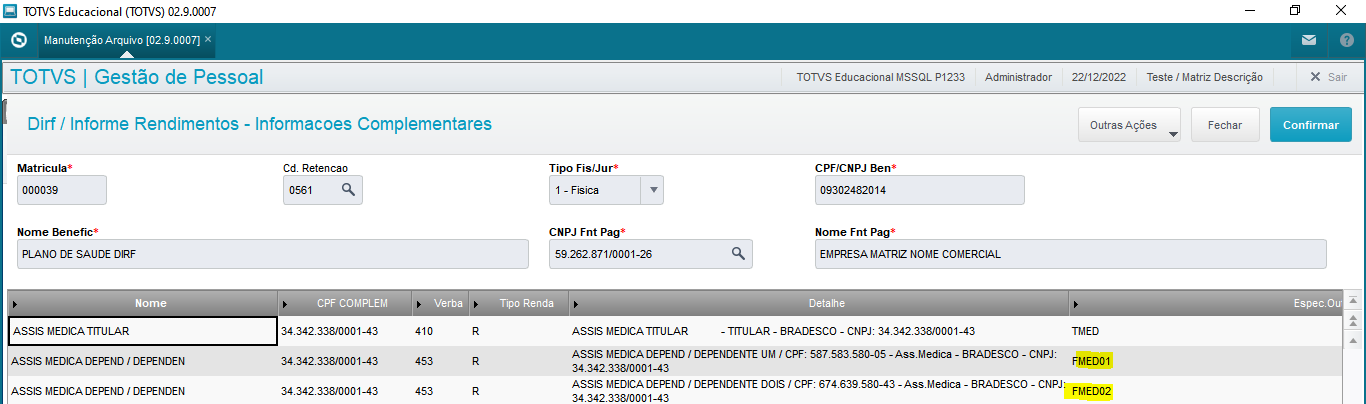Click the Fechar button
The width and height of the screenshot is (1366, 404).
coord(1225,125)
